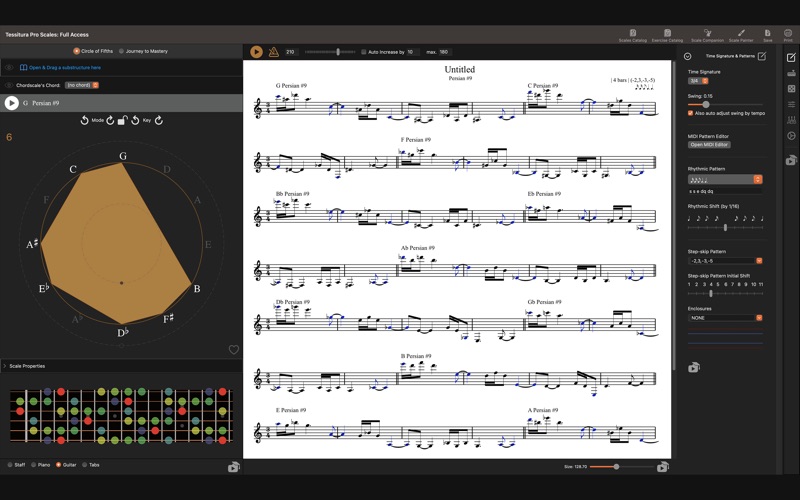
Task: Select Tabs view radio button
Action: point(85,465)
